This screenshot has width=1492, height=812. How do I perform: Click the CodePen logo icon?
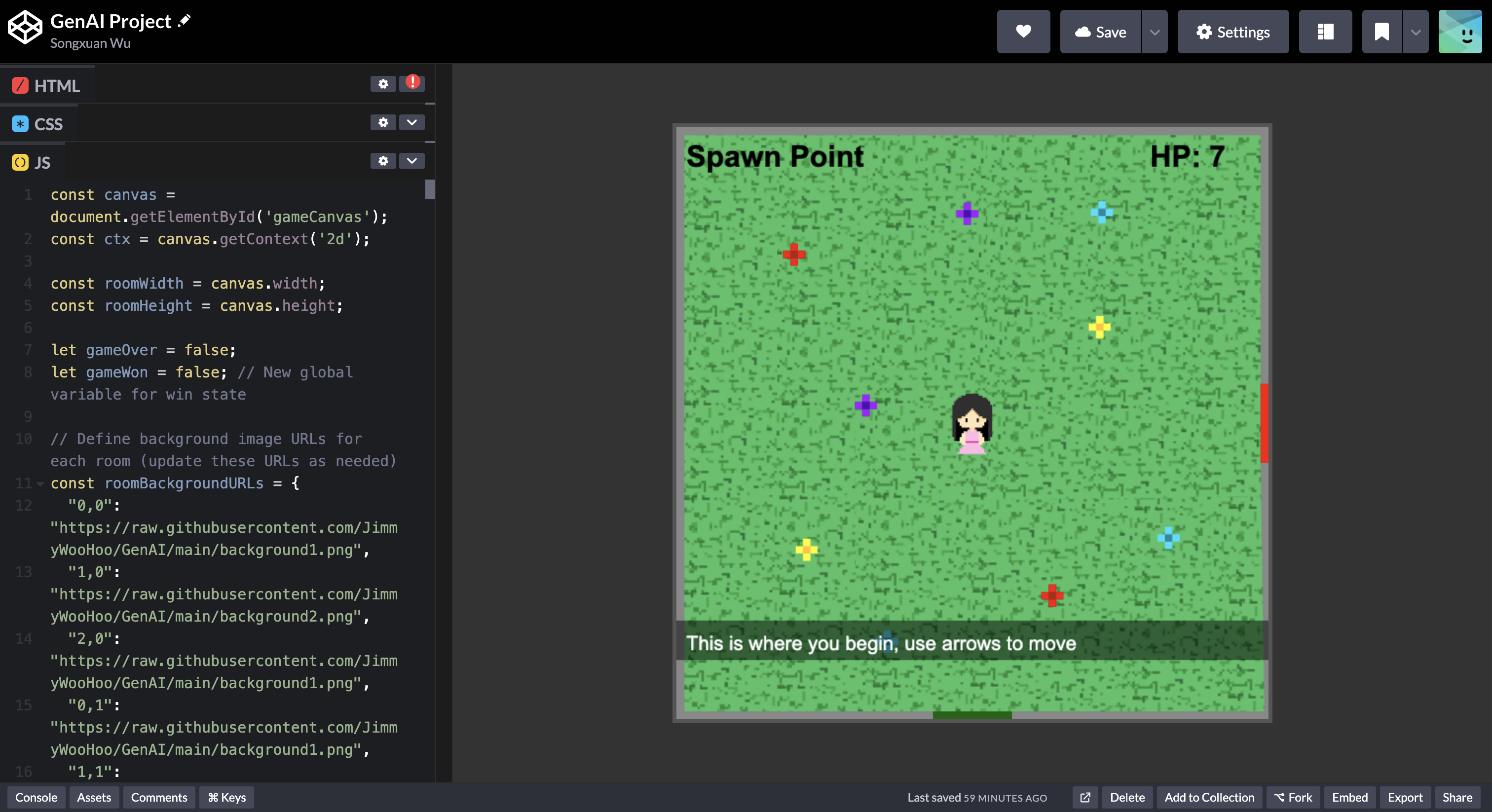tap(24, 27)
